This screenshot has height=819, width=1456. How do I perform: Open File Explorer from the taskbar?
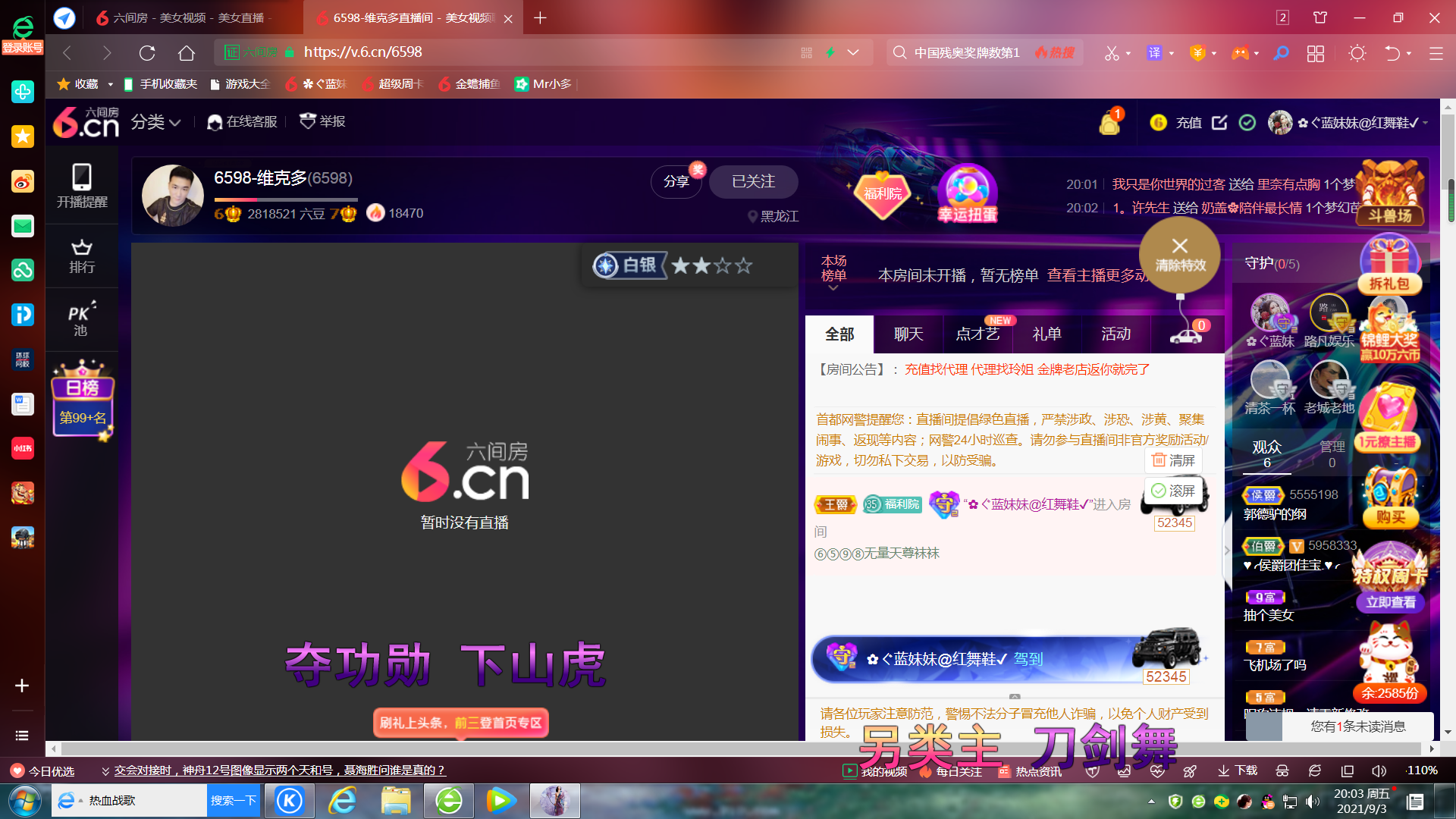point(396,801)
